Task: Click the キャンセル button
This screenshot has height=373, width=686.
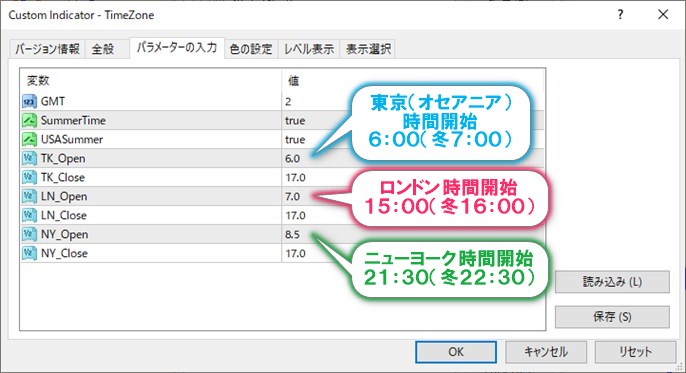Action: (546, 352)
